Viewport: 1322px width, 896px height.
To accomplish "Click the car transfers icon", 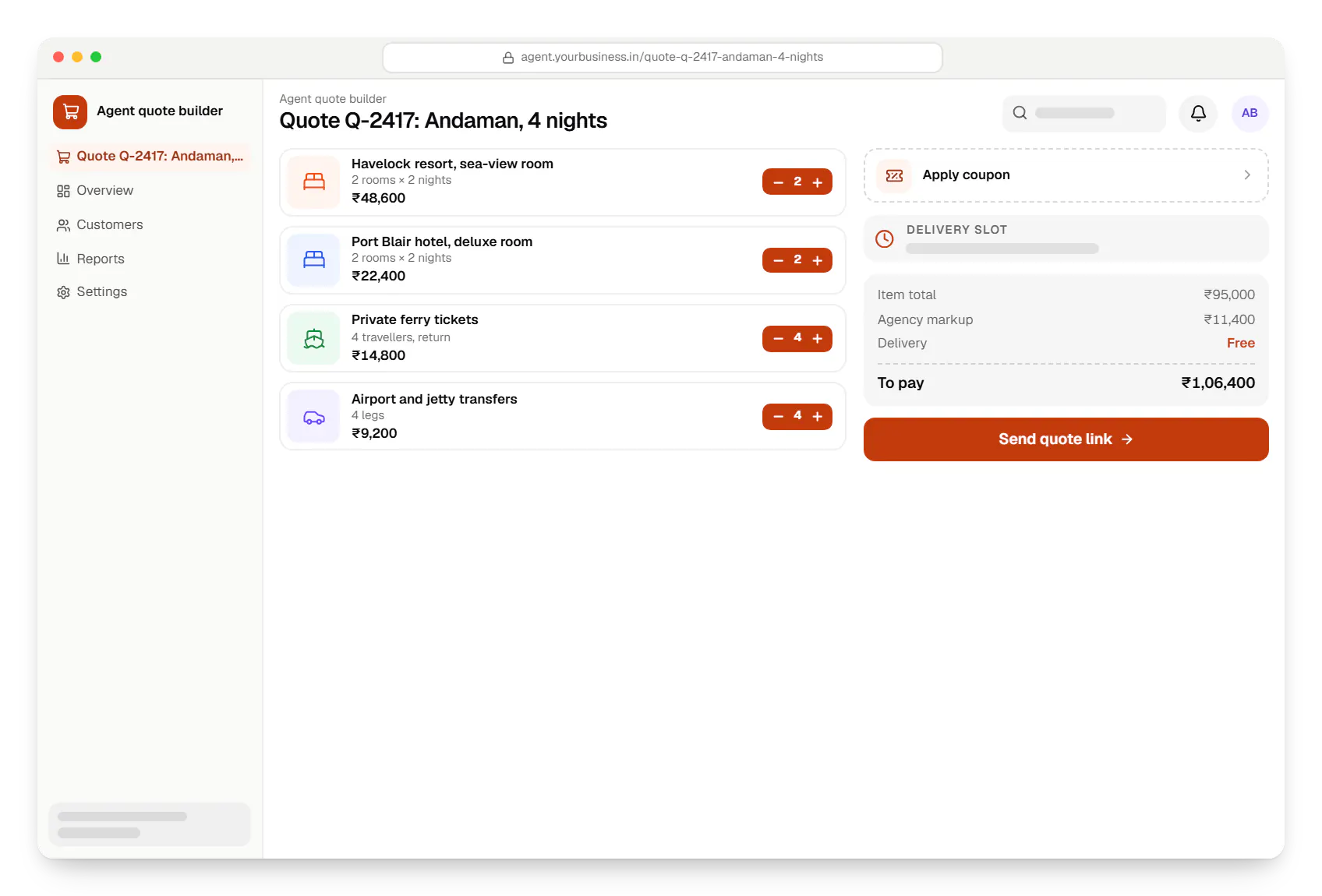I will click(x=314, y=417).
